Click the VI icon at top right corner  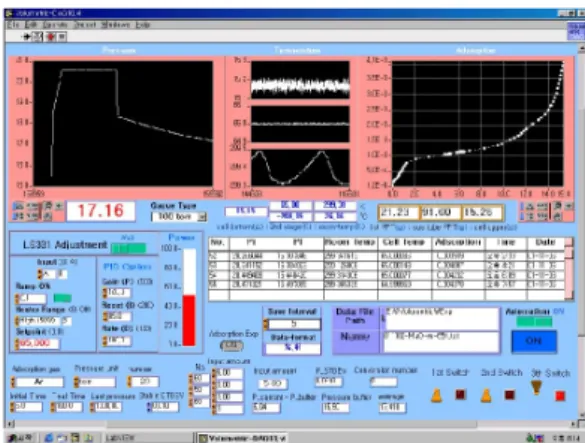pyautogui.click(x=576, y=31)
